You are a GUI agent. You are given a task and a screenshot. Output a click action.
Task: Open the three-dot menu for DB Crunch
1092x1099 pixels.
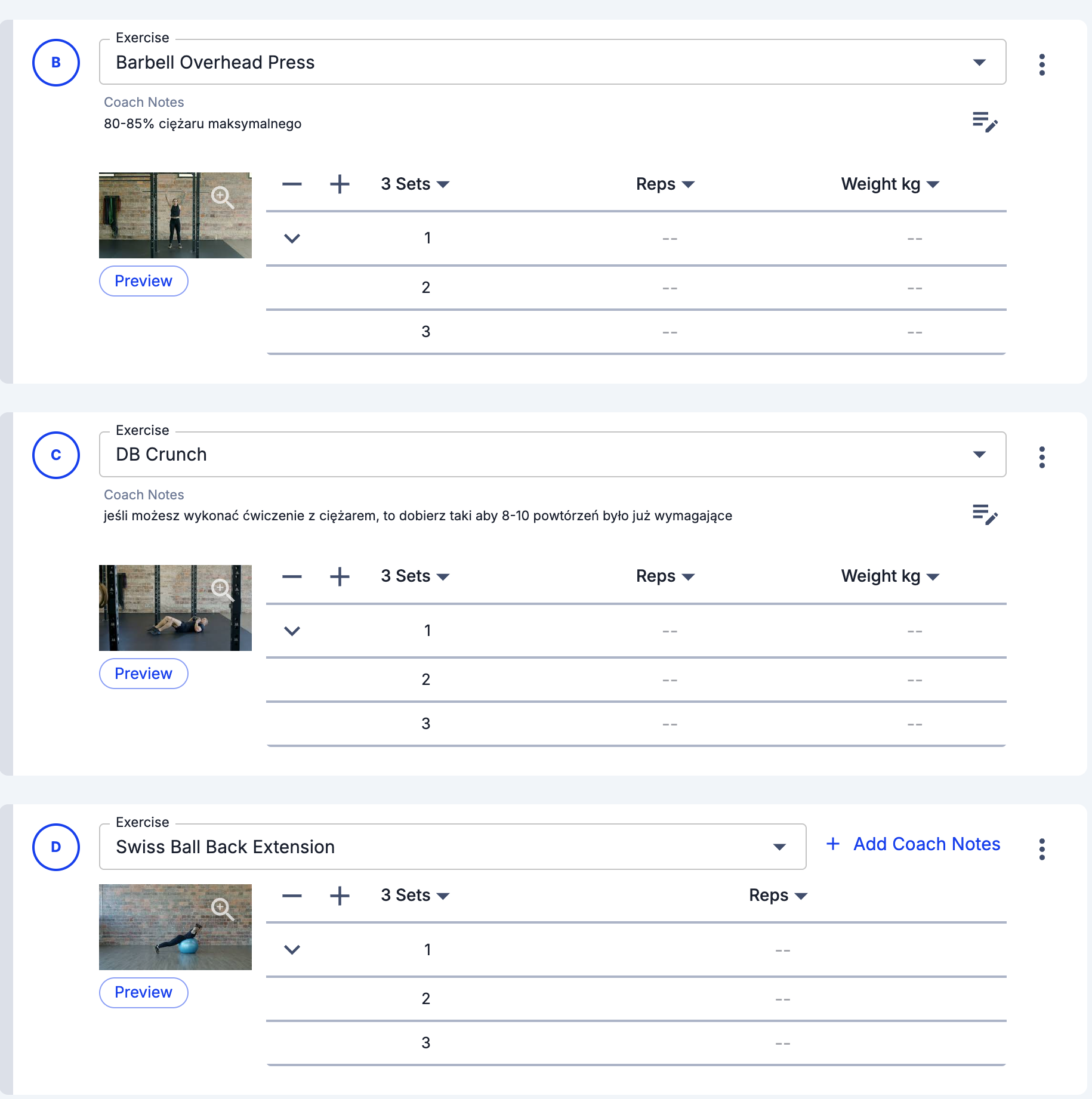[1042, 457]
